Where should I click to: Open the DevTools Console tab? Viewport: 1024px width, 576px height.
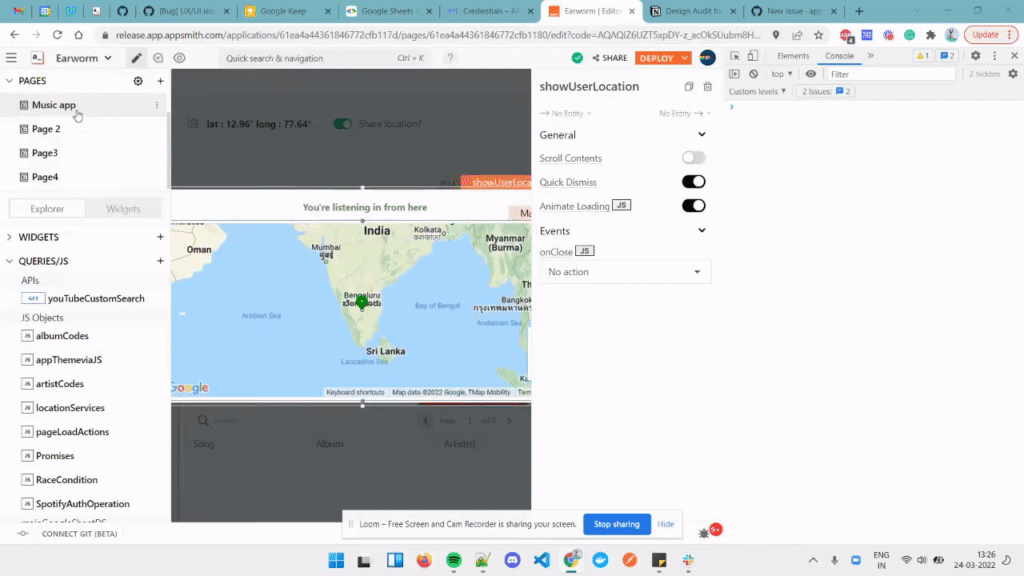(x=839, y=56)
